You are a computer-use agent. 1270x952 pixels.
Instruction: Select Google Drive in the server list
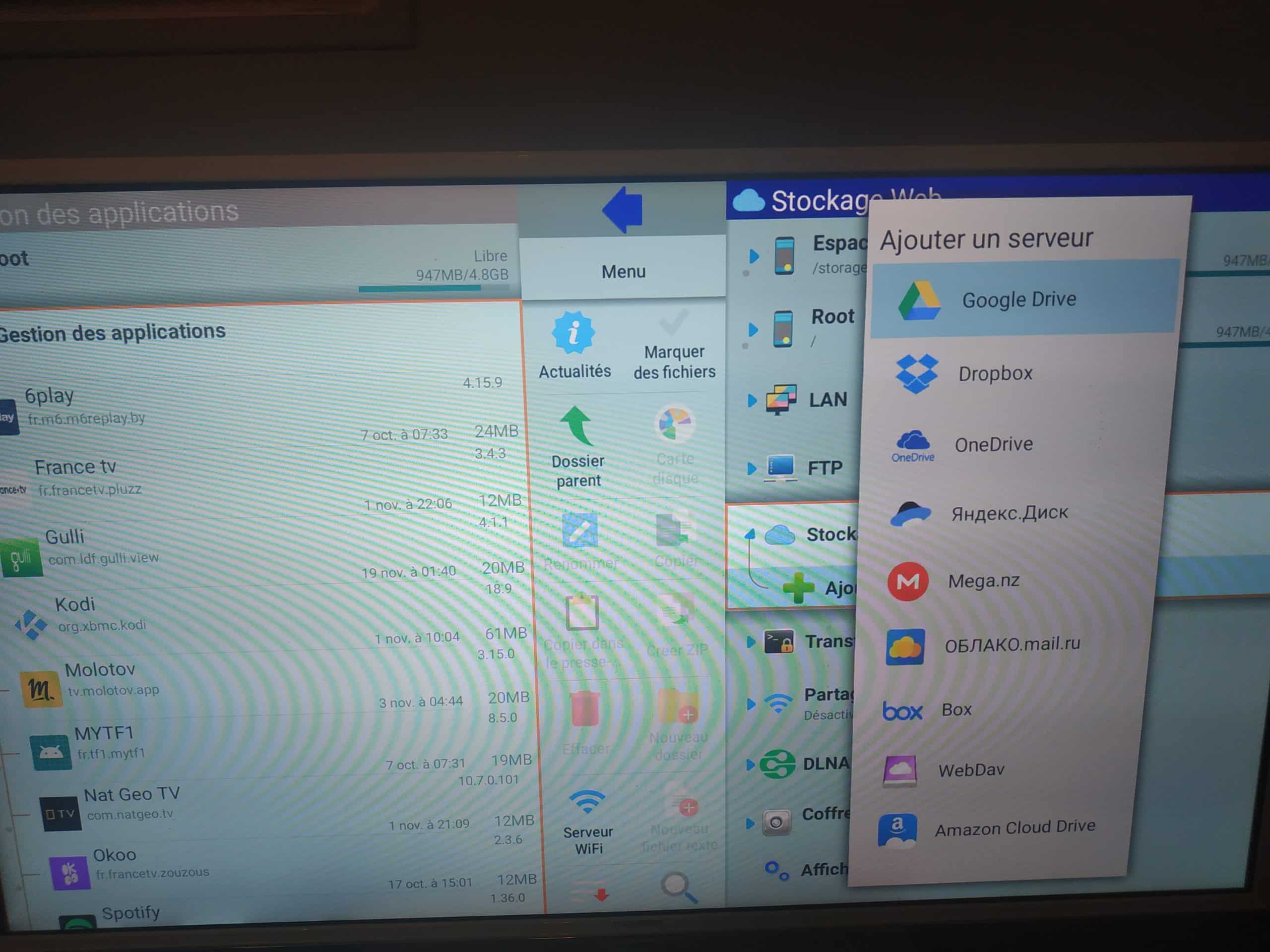[1024, 299]
